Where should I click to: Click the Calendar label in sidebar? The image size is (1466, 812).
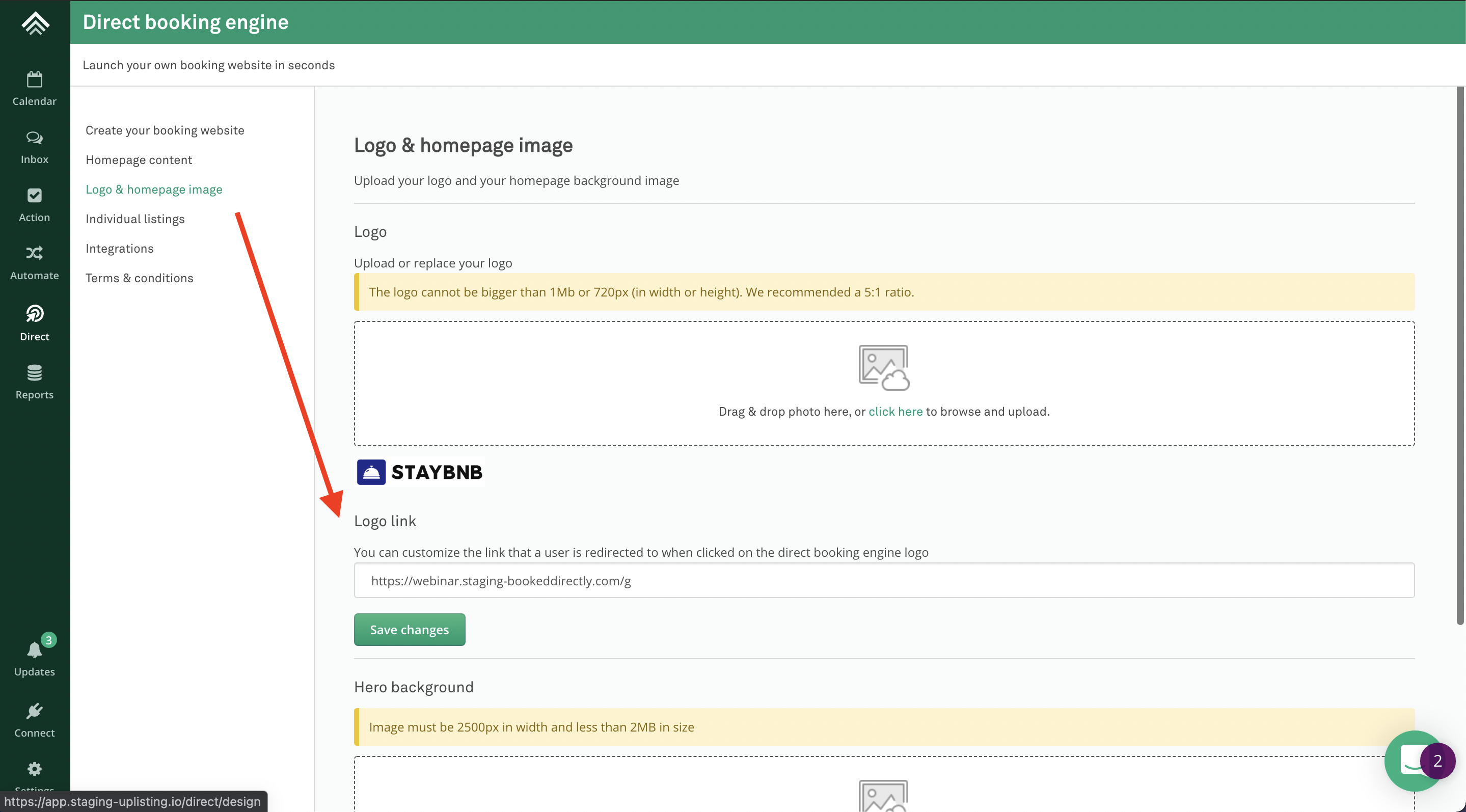tap(35, 101)
